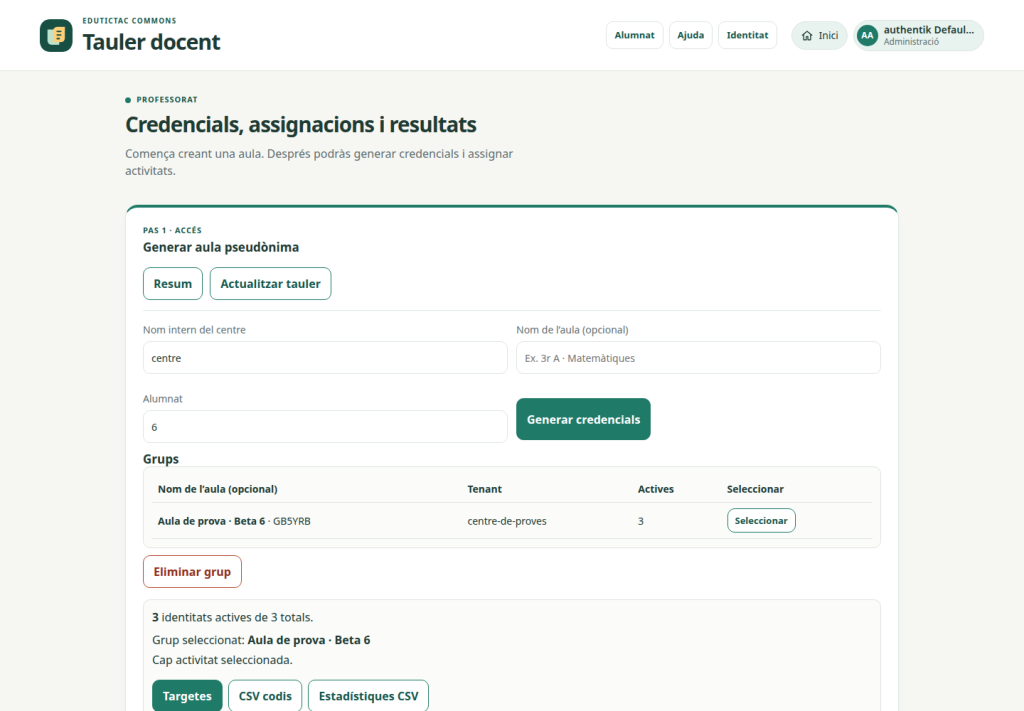Image resolution: width=1024 pixels, height=711 pixels.
Task: Click the house icon in Inici button
Action: 807,36
